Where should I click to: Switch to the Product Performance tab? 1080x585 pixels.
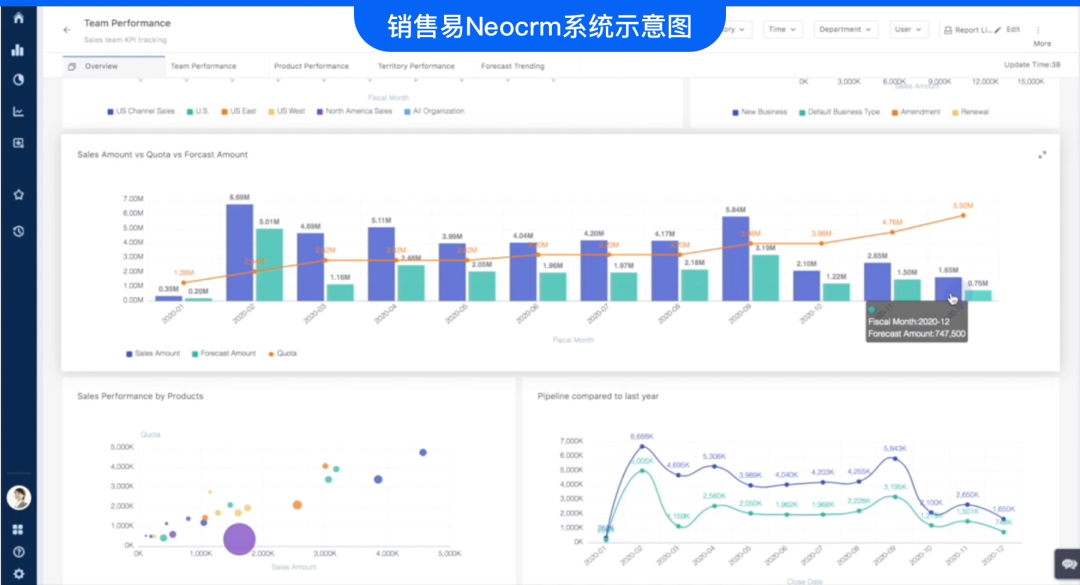[x=311, y=66]
